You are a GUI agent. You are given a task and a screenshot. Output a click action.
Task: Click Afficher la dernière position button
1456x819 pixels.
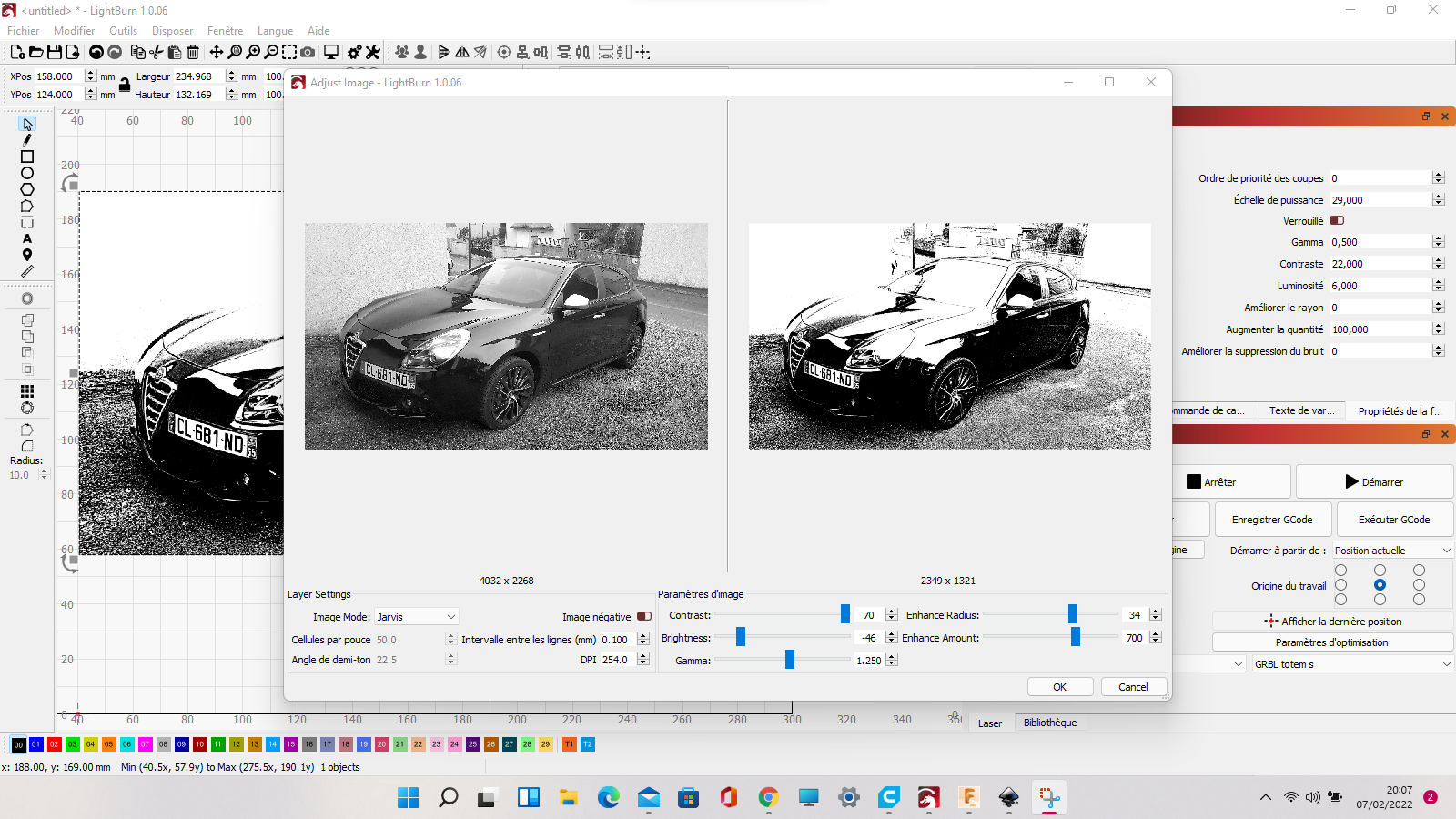(x=1333, y=622)
